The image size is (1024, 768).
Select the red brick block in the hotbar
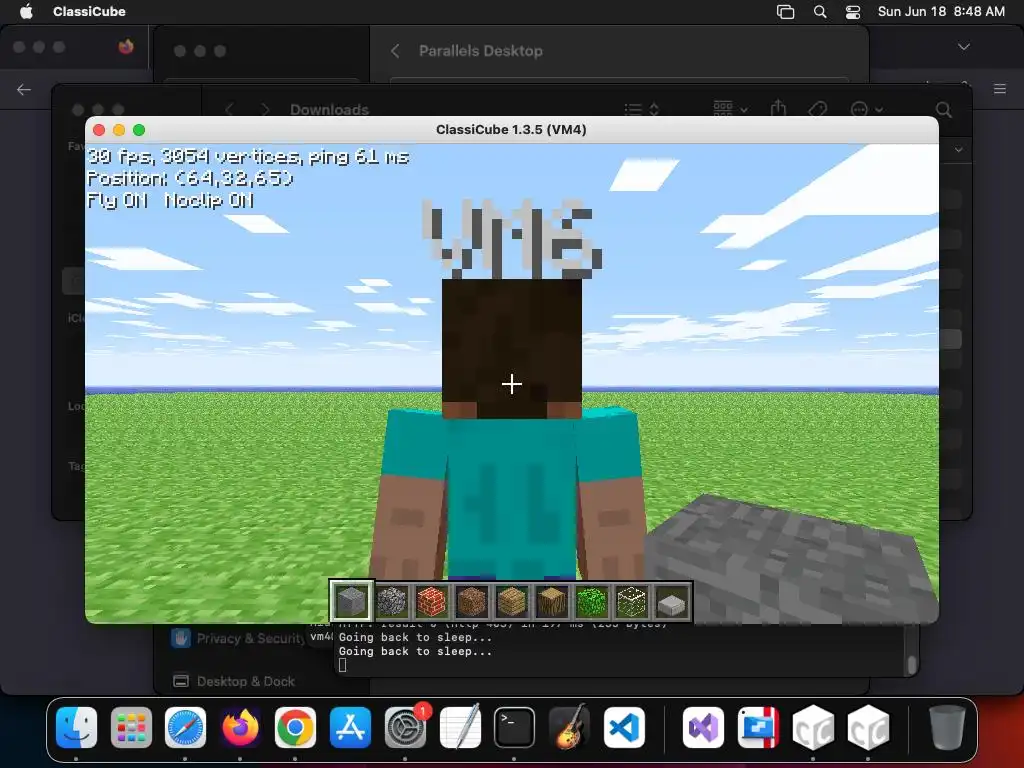tap(432, 601)
